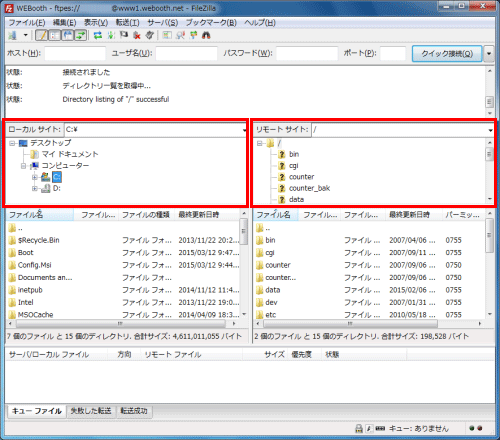Open the Site Manager icon
Viewport: 500px width, 440px height.
coord(13,35)
